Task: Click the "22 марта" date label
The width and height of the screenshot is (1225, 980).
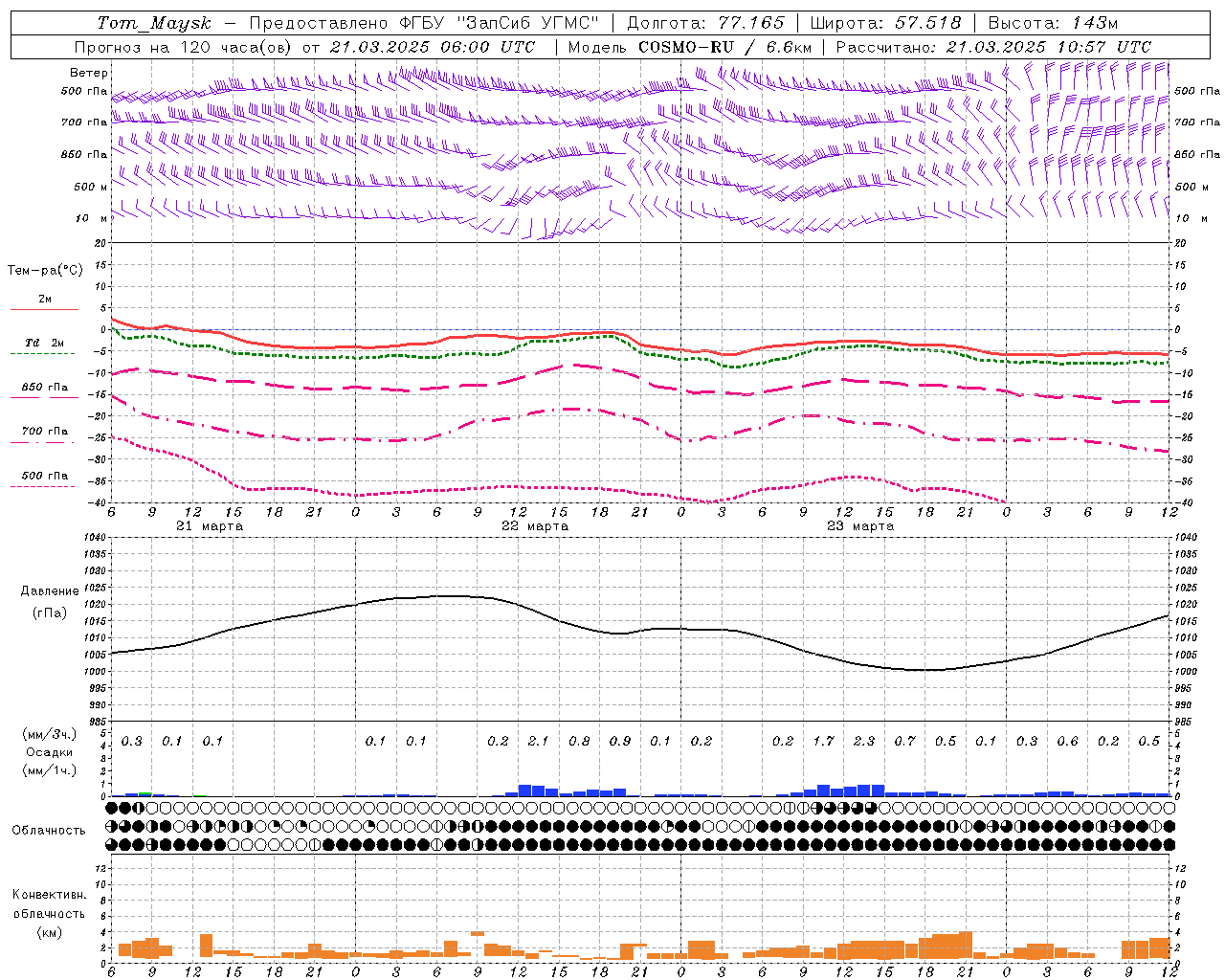Action: pos(535,526)
